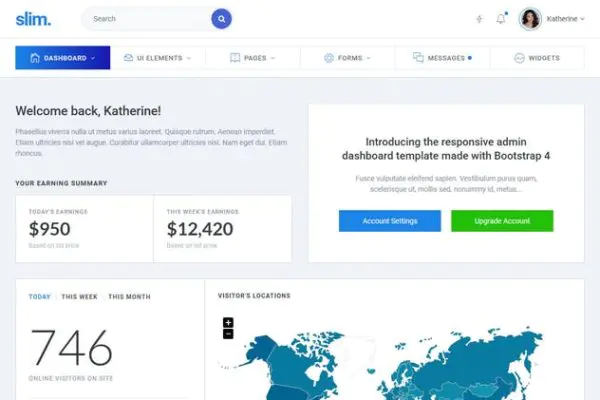
Task: Click the Widgets analytics icon
Action: tap(519, 58)
